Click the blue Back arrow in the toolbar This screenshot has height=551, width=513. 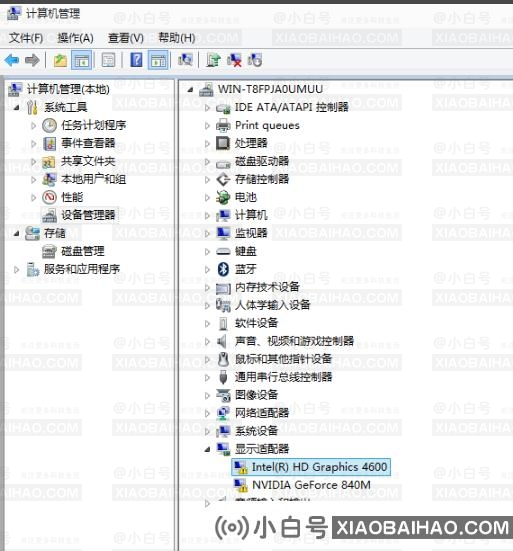[x=12, y=60]
